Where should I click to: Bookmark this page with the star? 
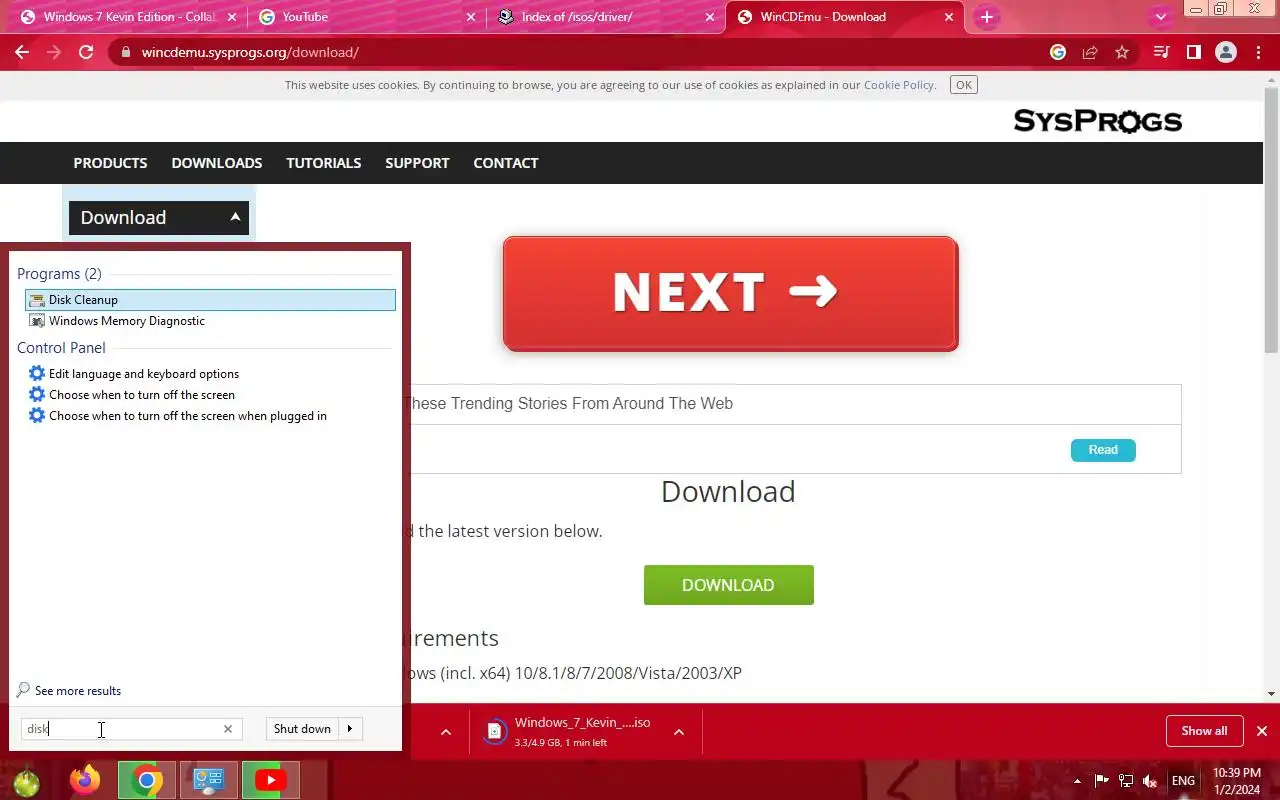pyautogui.click(x=1122, y=52)
